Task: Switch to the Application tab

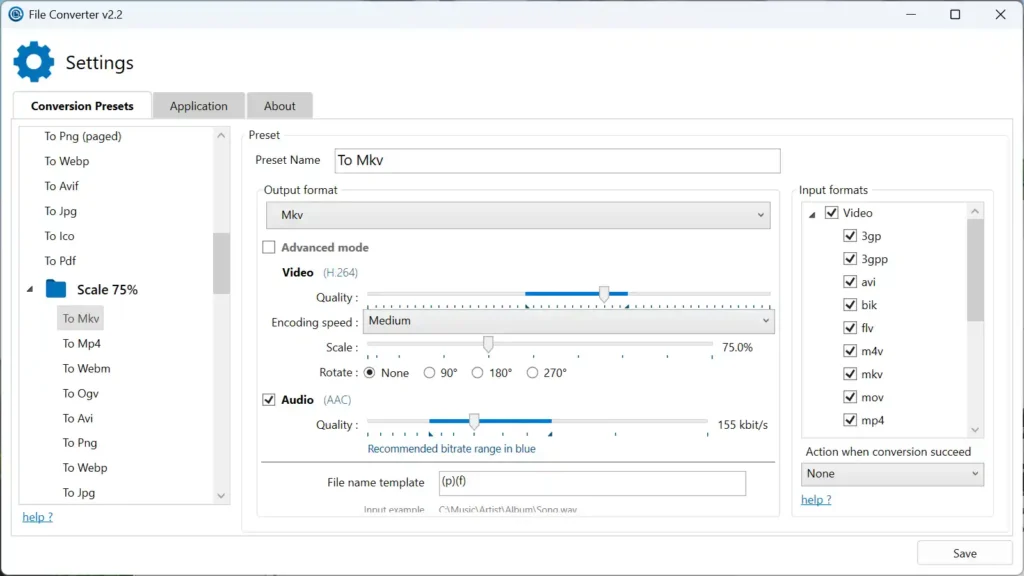Action: coord(198,105)
